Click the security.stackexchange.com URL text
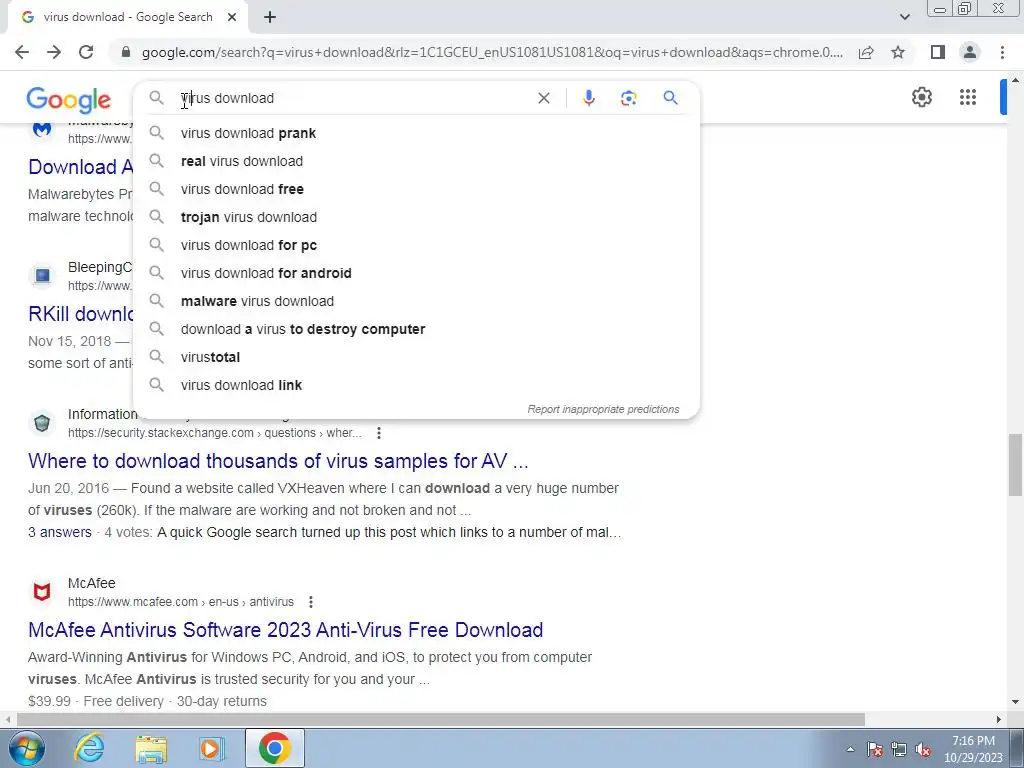This screenshot has width=1024, height=768. click(214, 433)
